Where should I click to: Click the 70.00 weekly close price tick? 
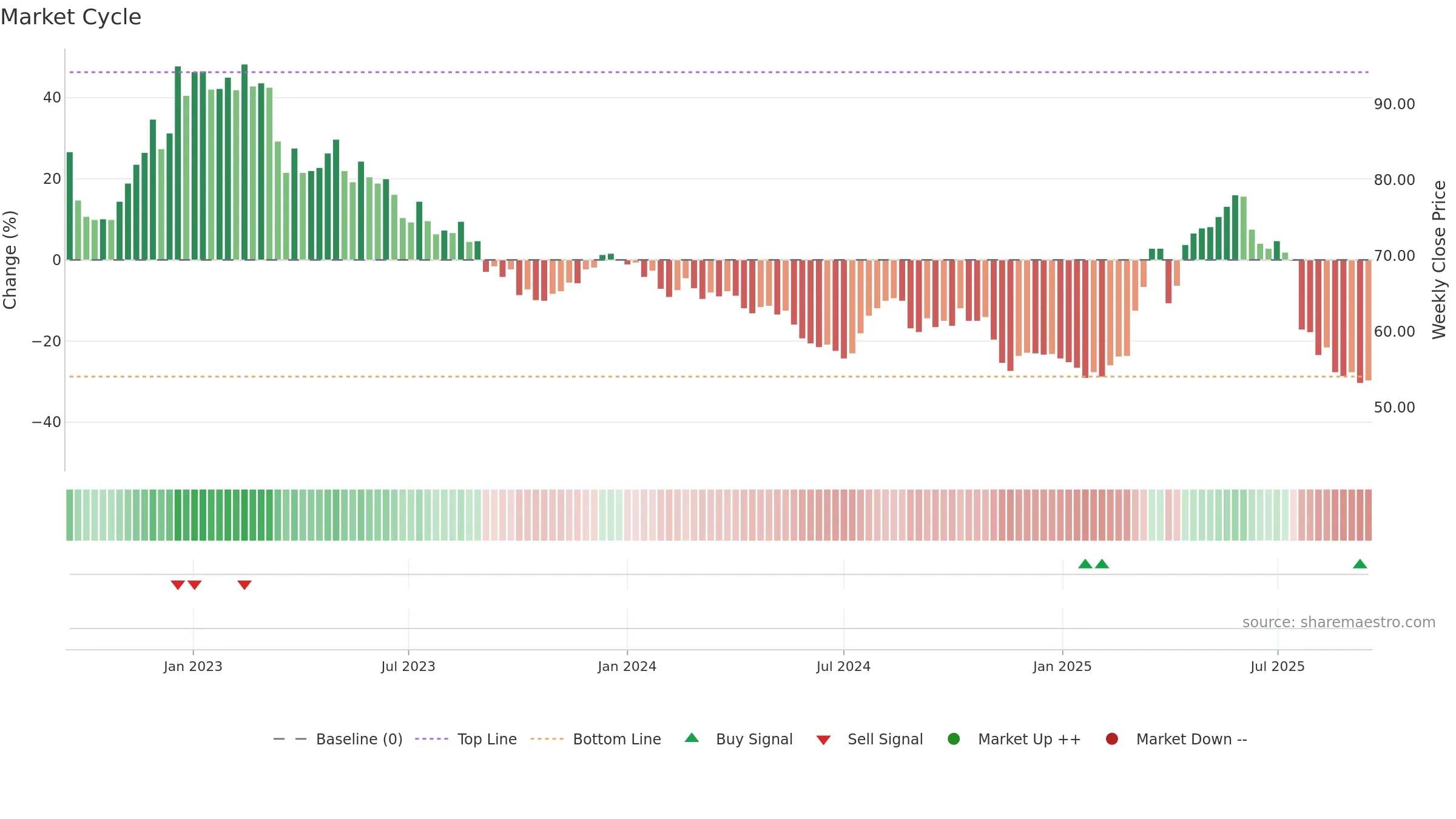coord(1394,256)
